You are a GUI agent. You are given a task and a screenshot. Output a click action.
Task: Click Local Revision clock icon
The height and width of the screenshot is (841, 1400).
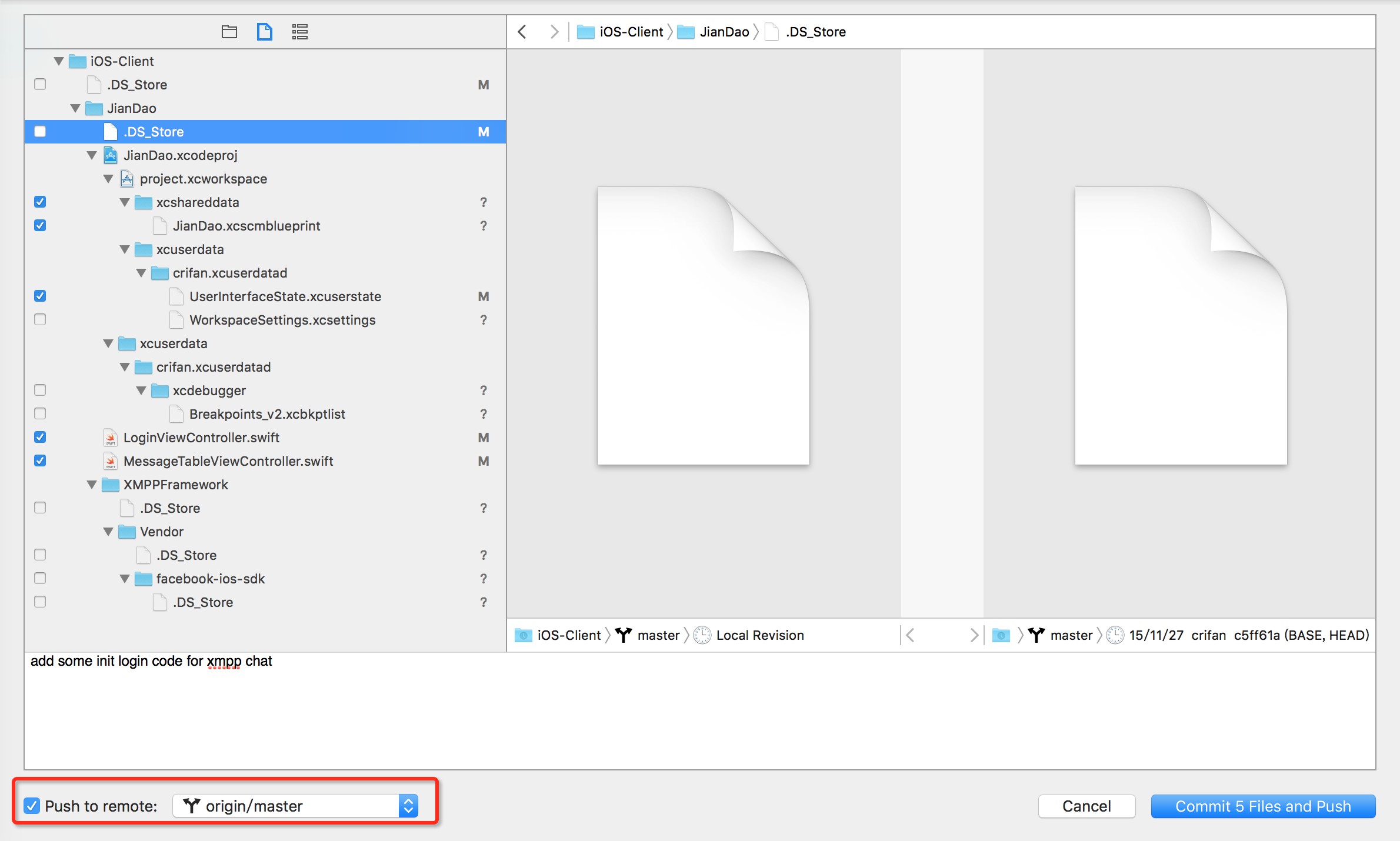702,635
